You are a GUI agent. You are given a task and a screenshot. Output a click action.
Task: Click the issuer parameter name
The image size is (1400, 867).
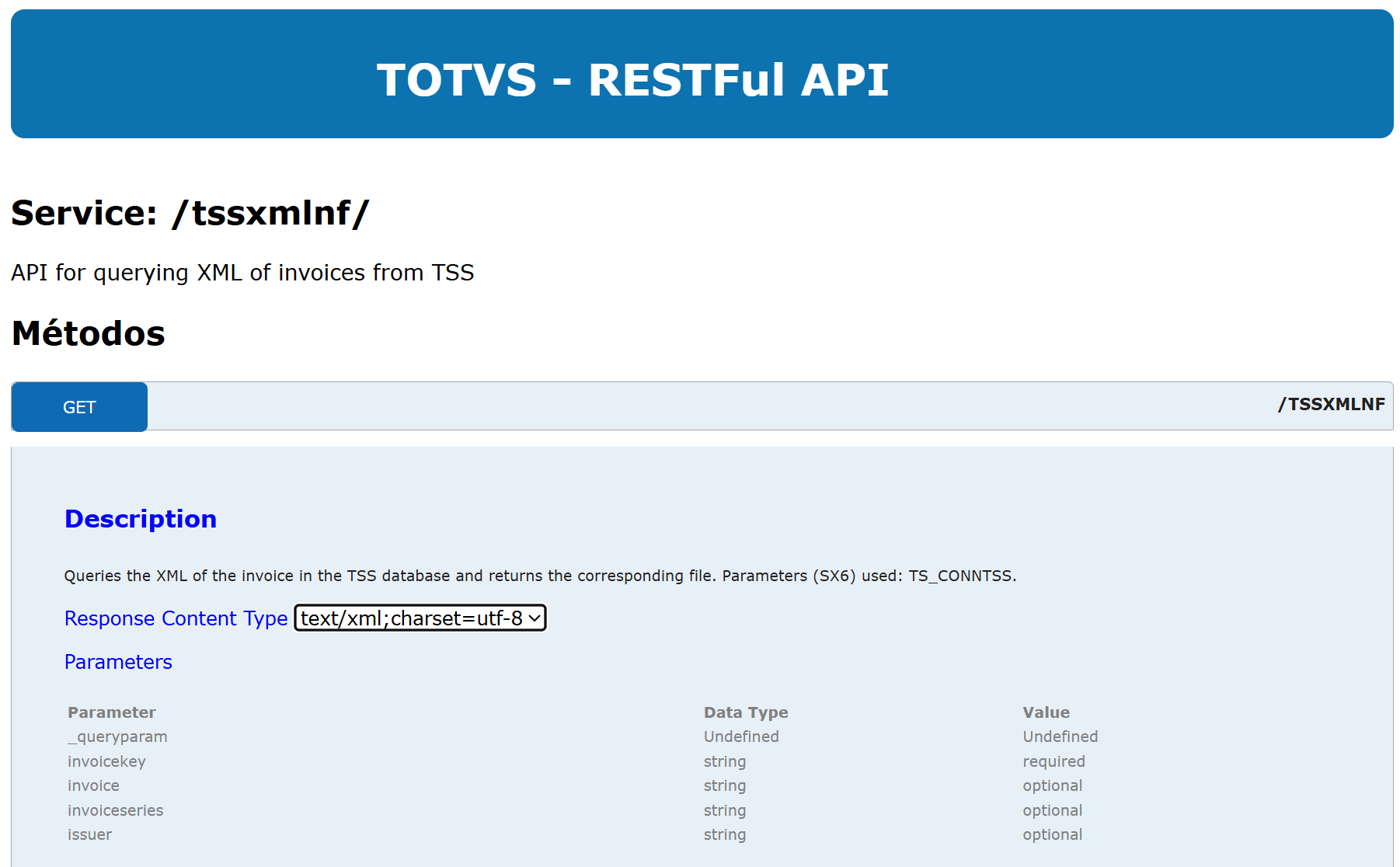pyautogui.click(x=89, y=834)
